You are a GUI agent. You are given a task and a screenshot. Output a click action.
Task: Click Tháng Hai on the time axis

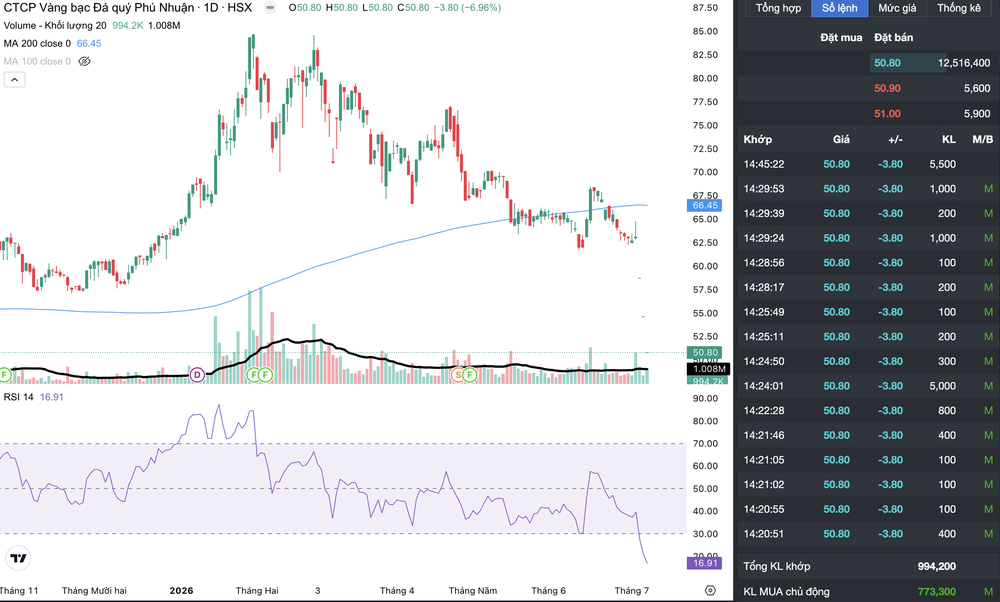[257, 591]
